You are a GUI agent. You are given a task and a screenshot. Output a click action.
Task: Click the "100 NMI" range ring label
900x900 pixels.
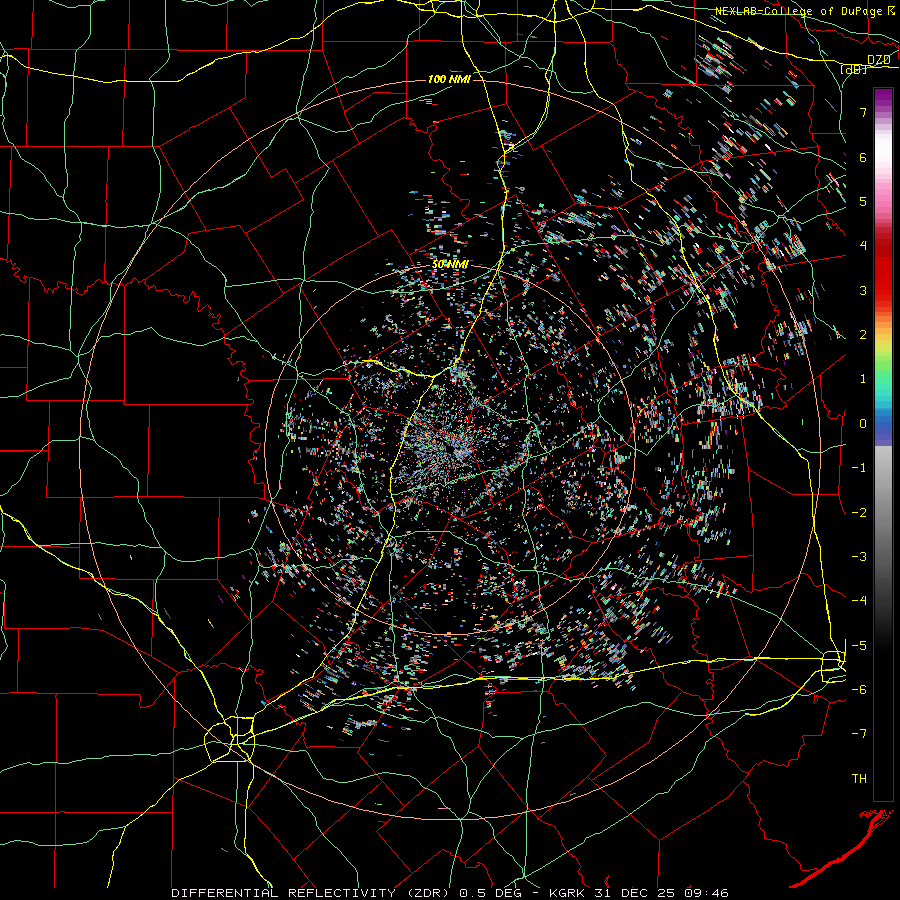(x=449, y=79)
